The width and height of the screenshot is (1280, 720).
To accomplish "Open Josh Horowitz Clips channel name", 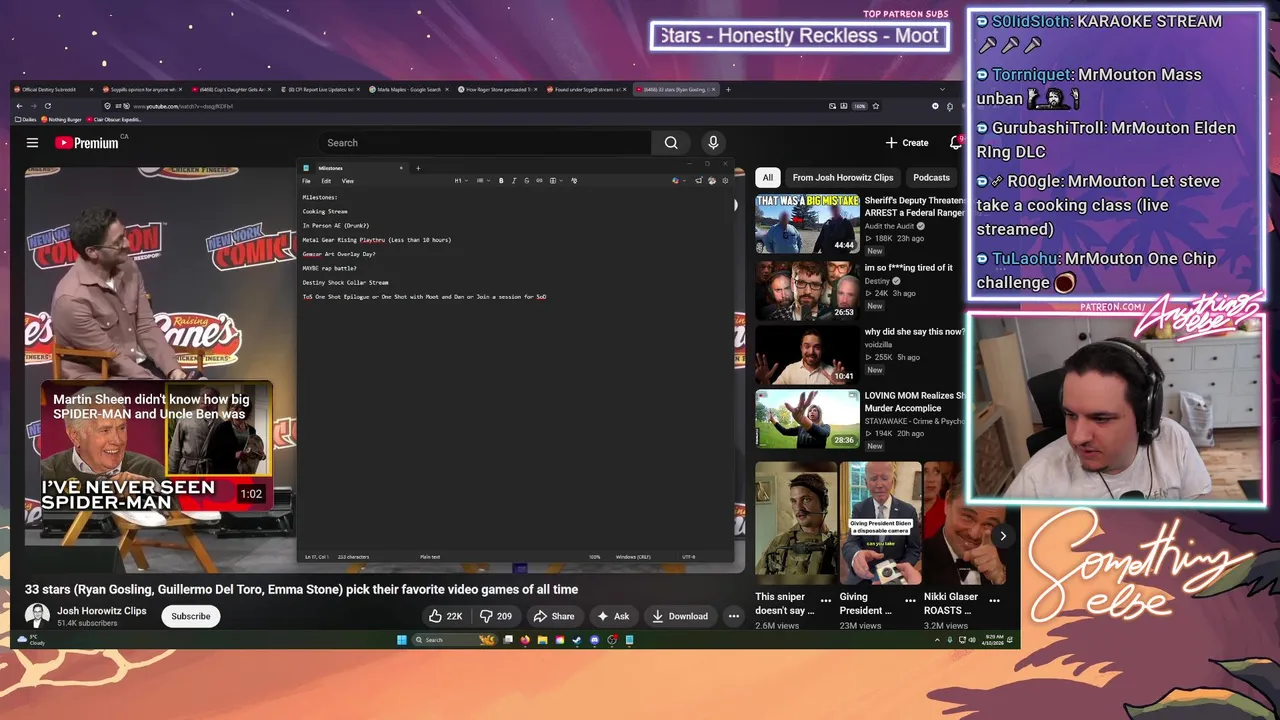I will [x=102, y=611].
